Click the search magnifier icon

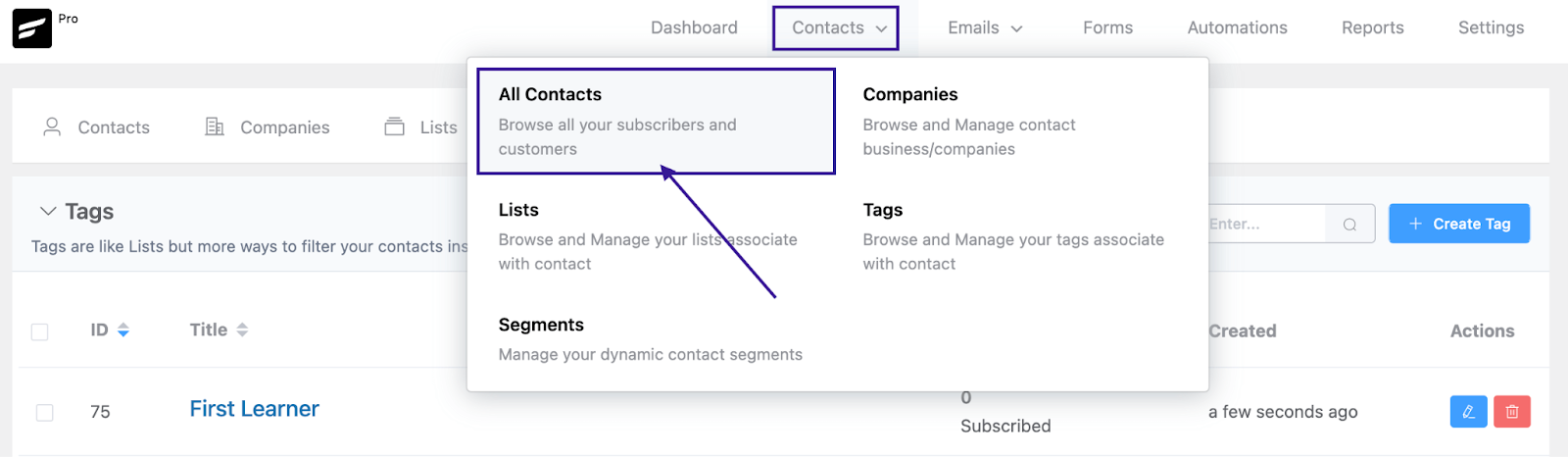point(1349,225)
